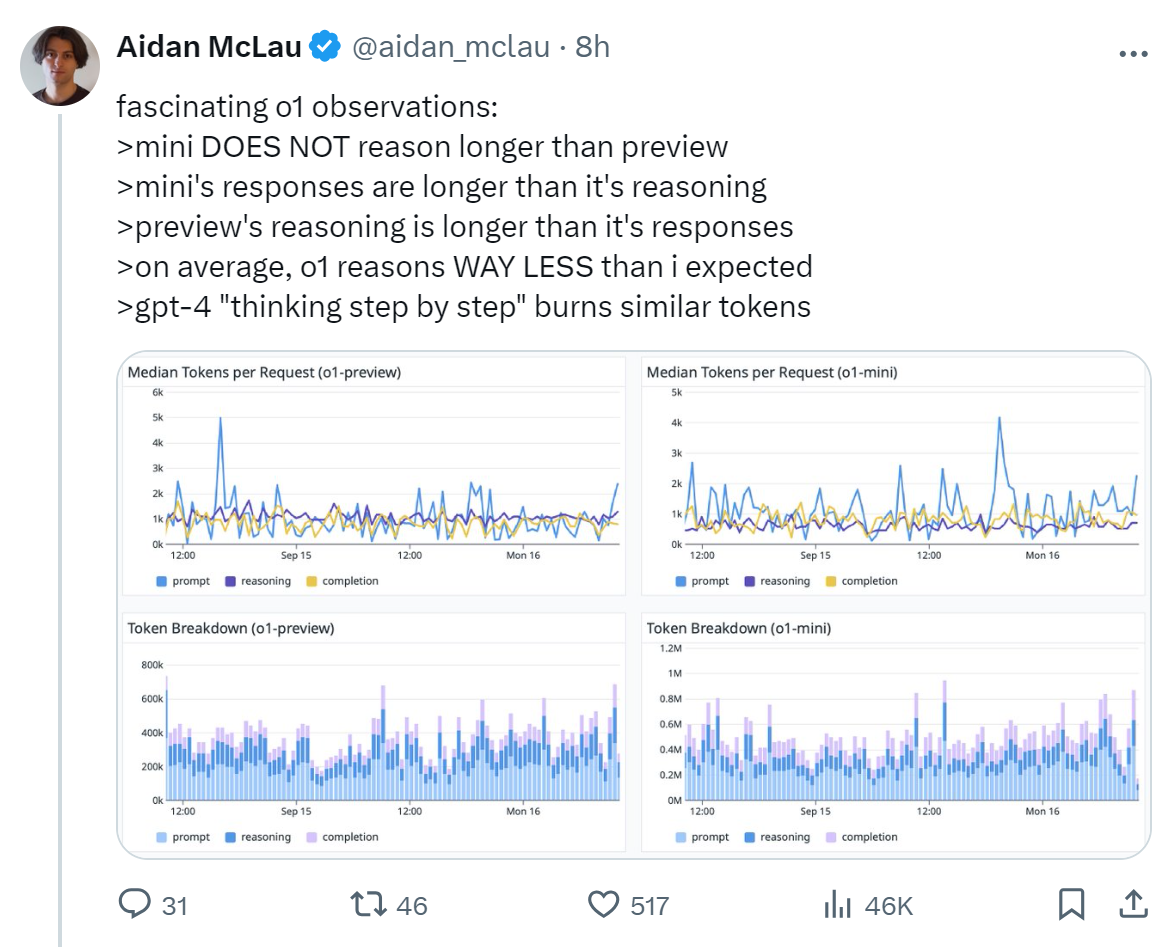Bookmark this tweet
The width and height of the screenshot is (1175, 947).
1071,905
